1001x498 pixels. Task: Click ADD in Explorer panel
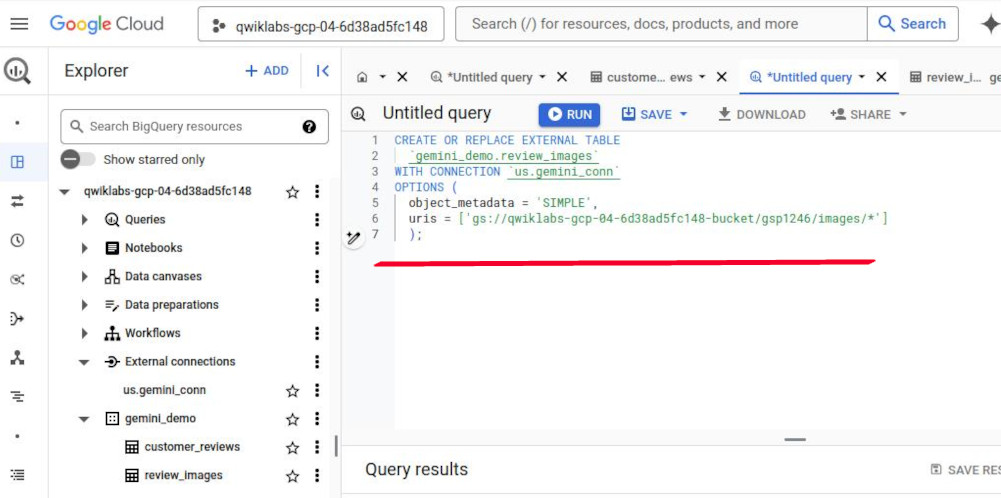pyautogui.click(x=267, y=71)
